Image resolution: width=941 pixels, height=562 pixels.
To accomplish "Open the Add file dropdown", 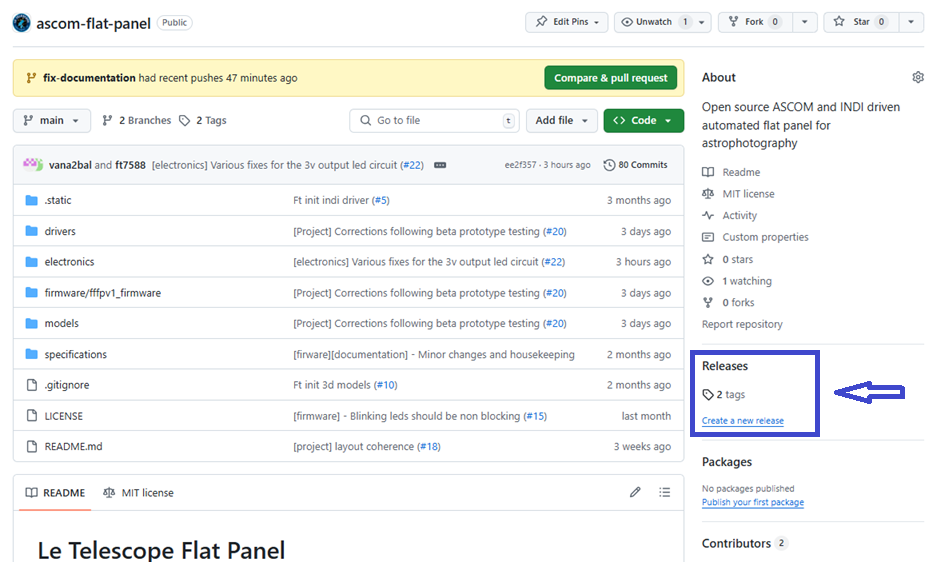I will pos(562,121).
